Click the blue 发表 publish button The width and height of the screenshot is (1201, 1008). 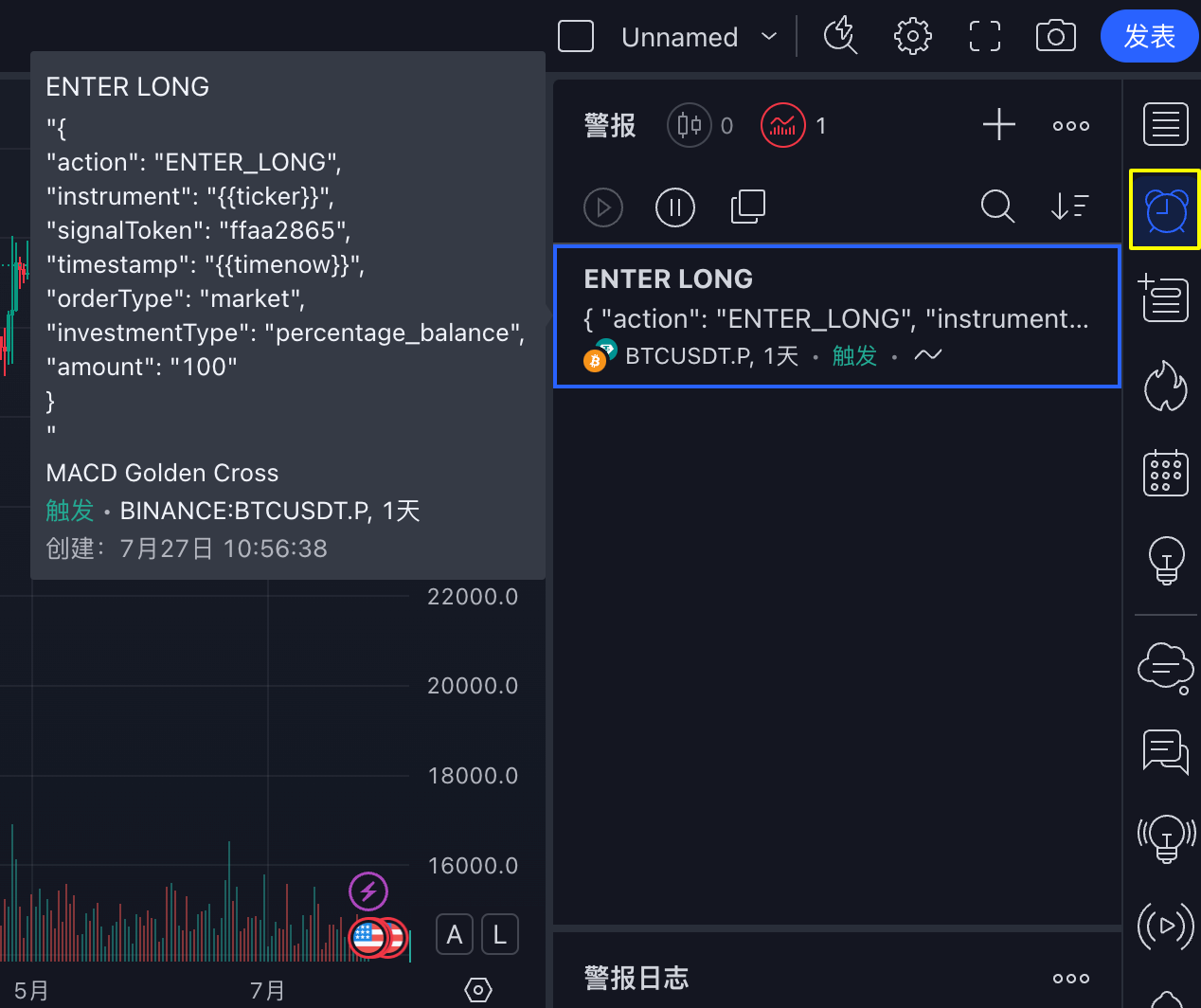coord(1149,36)
